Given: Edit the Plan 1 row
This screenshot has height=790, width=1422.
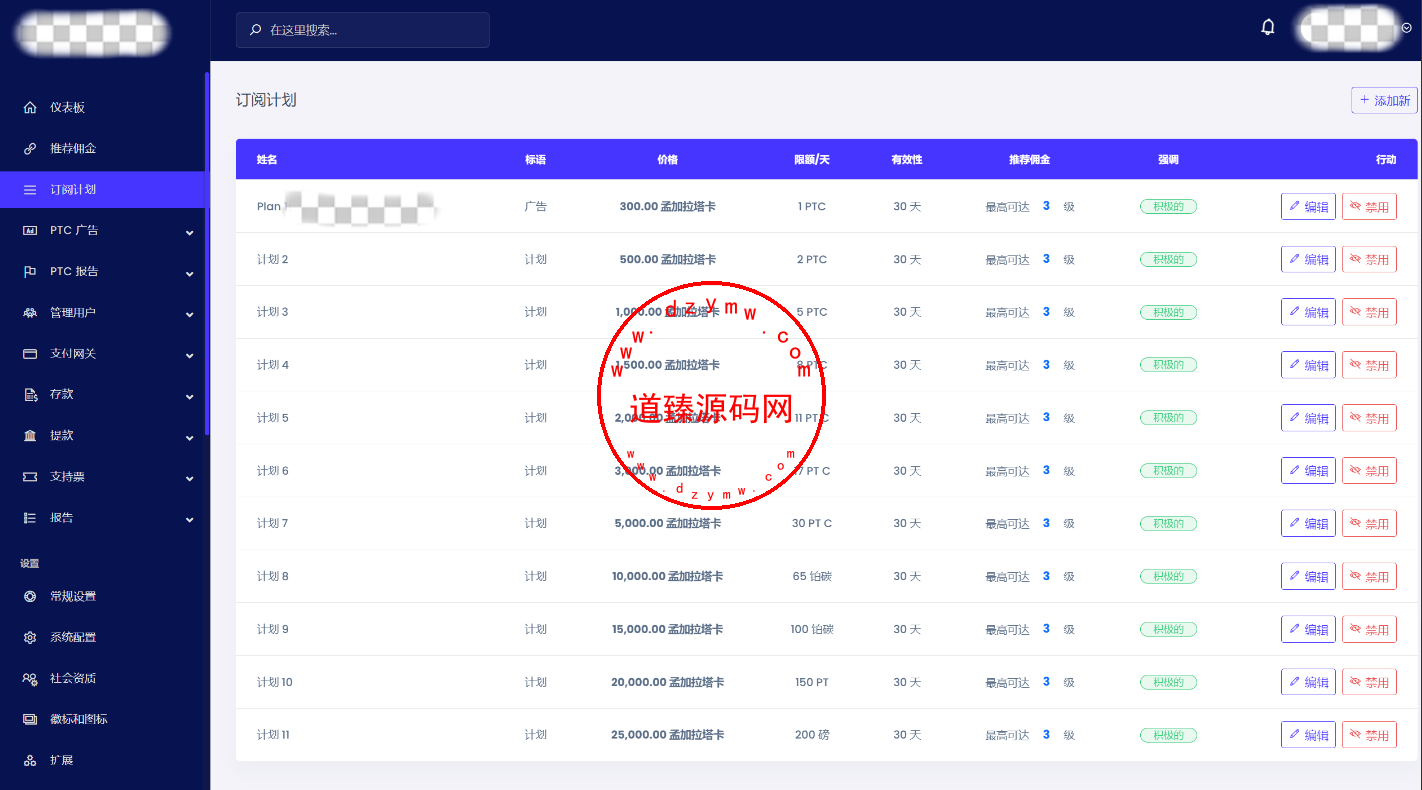Looking at the screenshot, I should click(1308, 207).
